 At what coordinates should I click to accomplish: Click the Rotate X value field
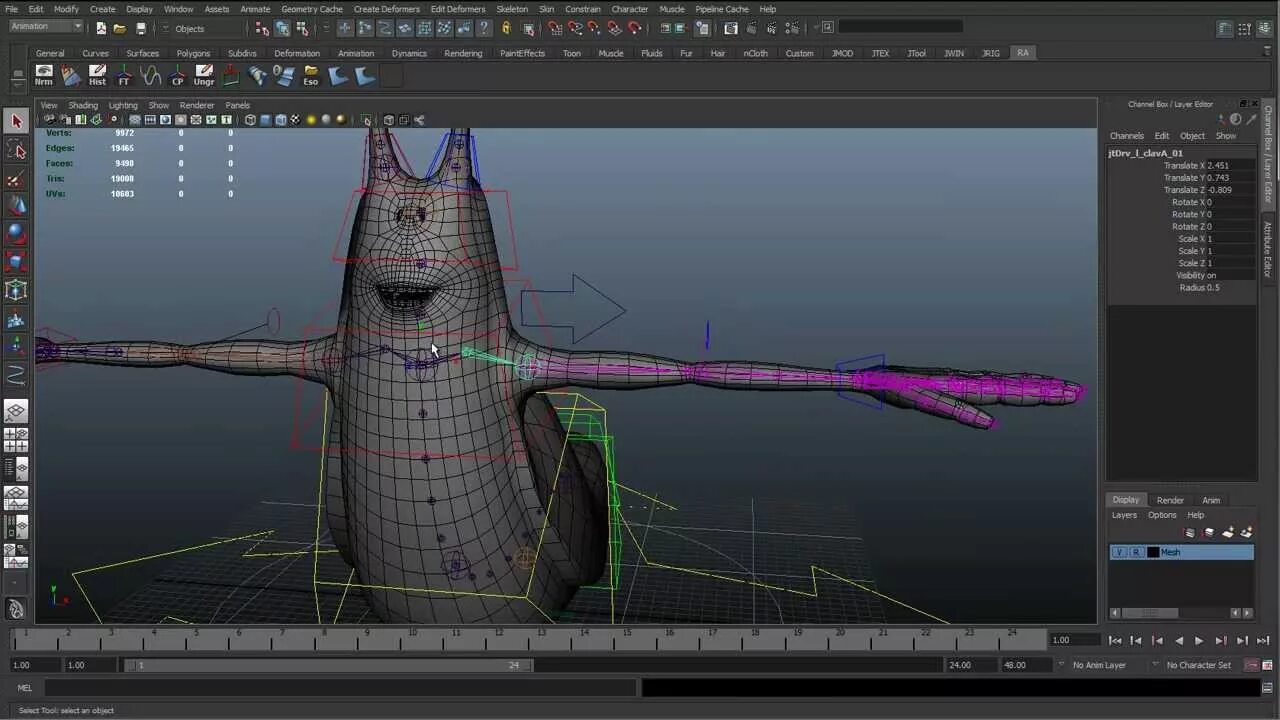[x=1230, y=202]
